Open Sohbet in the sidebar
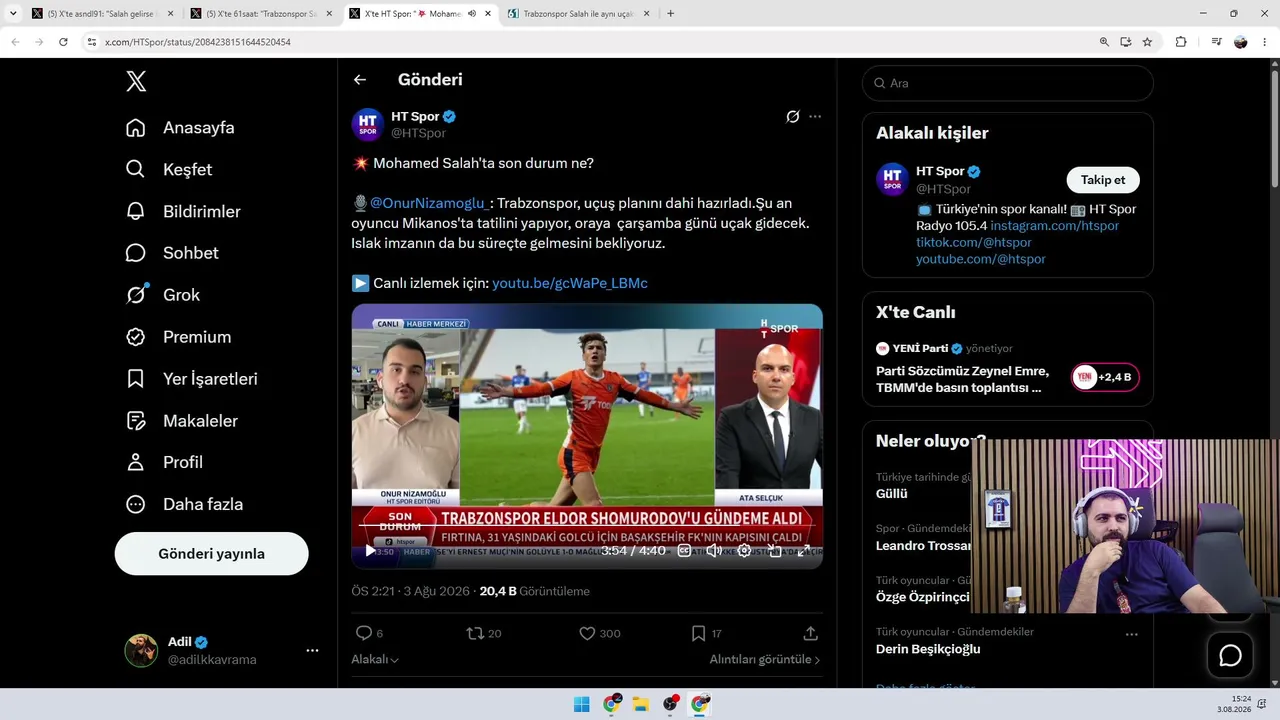This screenshot has height=720, width=1280. [x=172, y=253]
